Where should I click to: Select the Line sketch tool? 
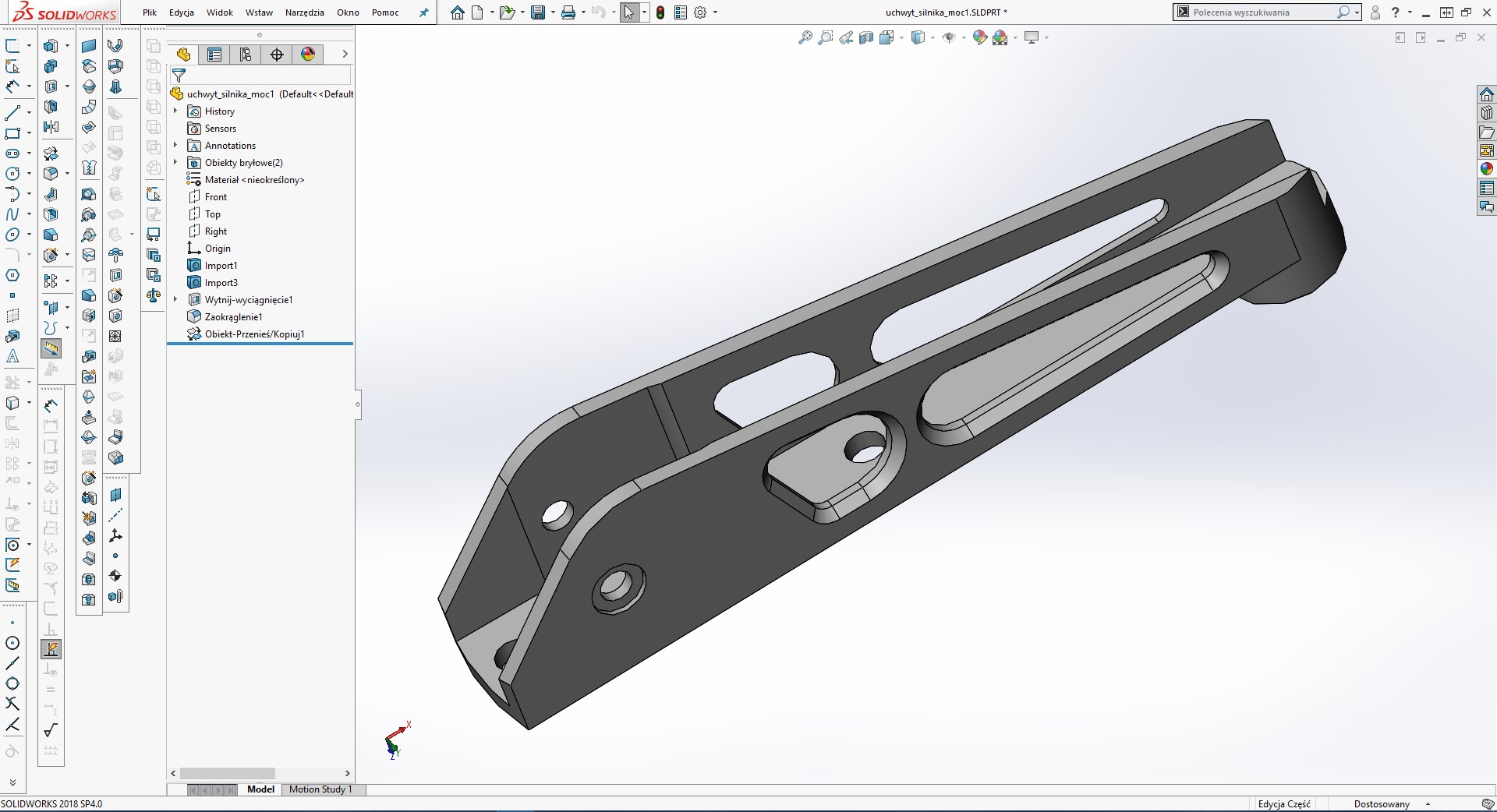pyautogui.click(x=12, y=113)
